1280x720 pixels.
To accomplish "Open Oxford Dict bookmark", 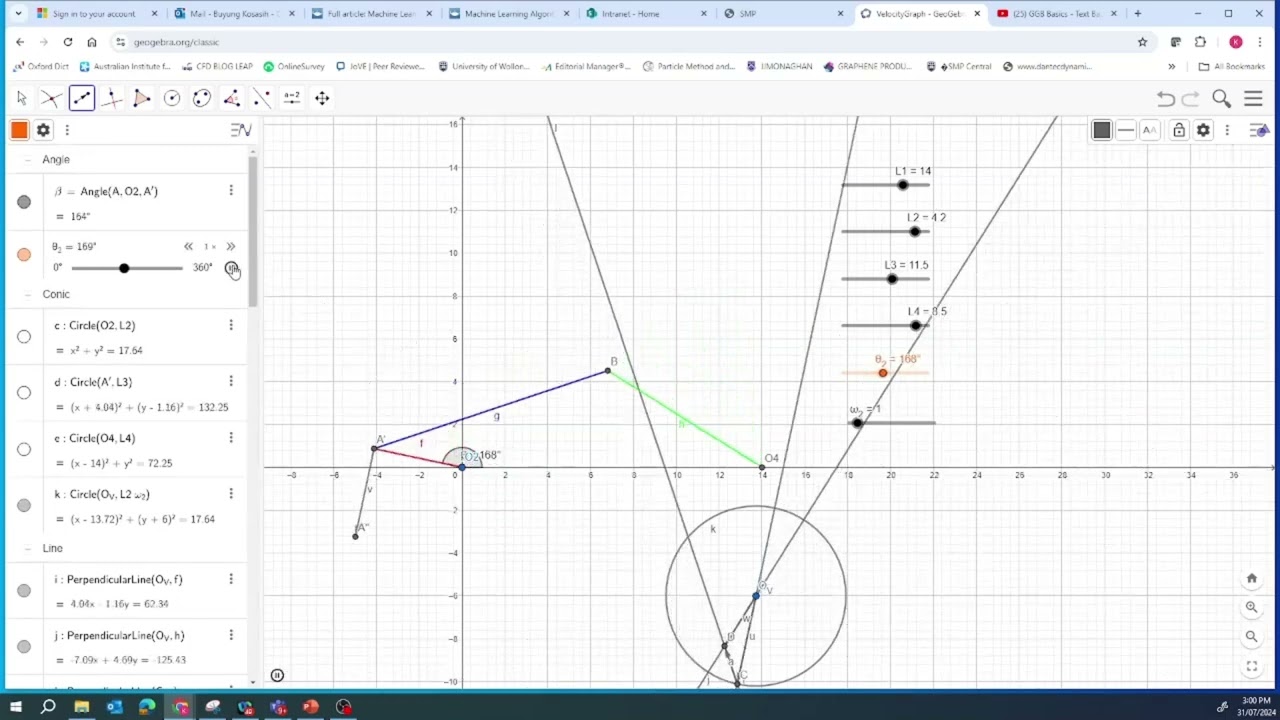I will [x=41, y=66].
